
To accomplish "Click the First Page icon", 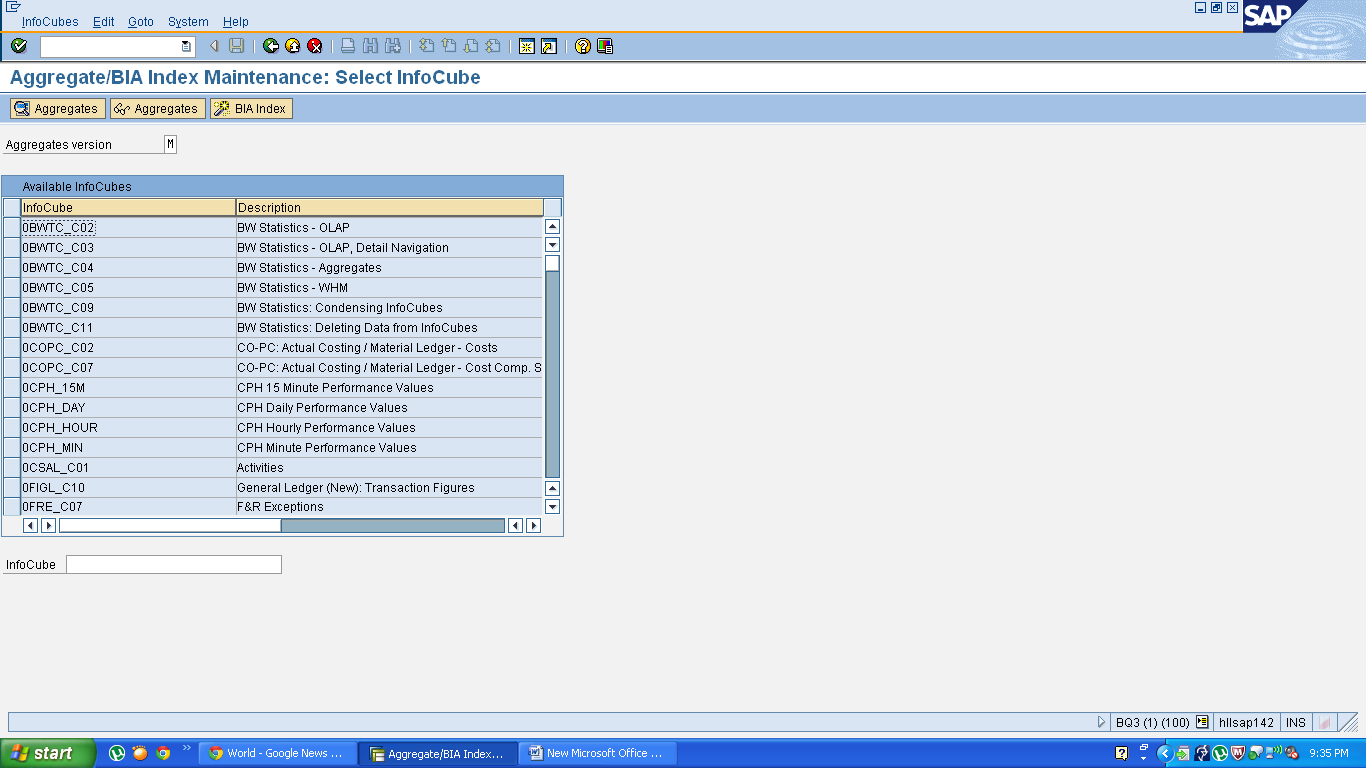I will pyautogui.click(x=426, y=46).
